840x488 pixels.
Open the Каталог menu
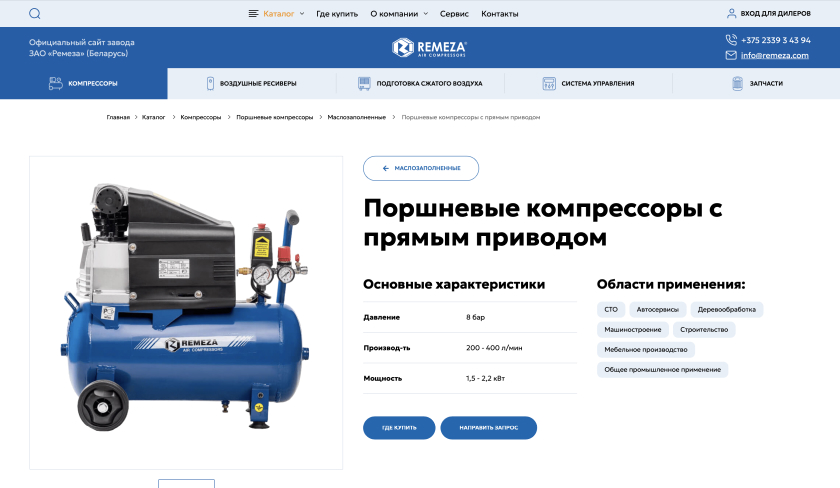tap(279, 14)
